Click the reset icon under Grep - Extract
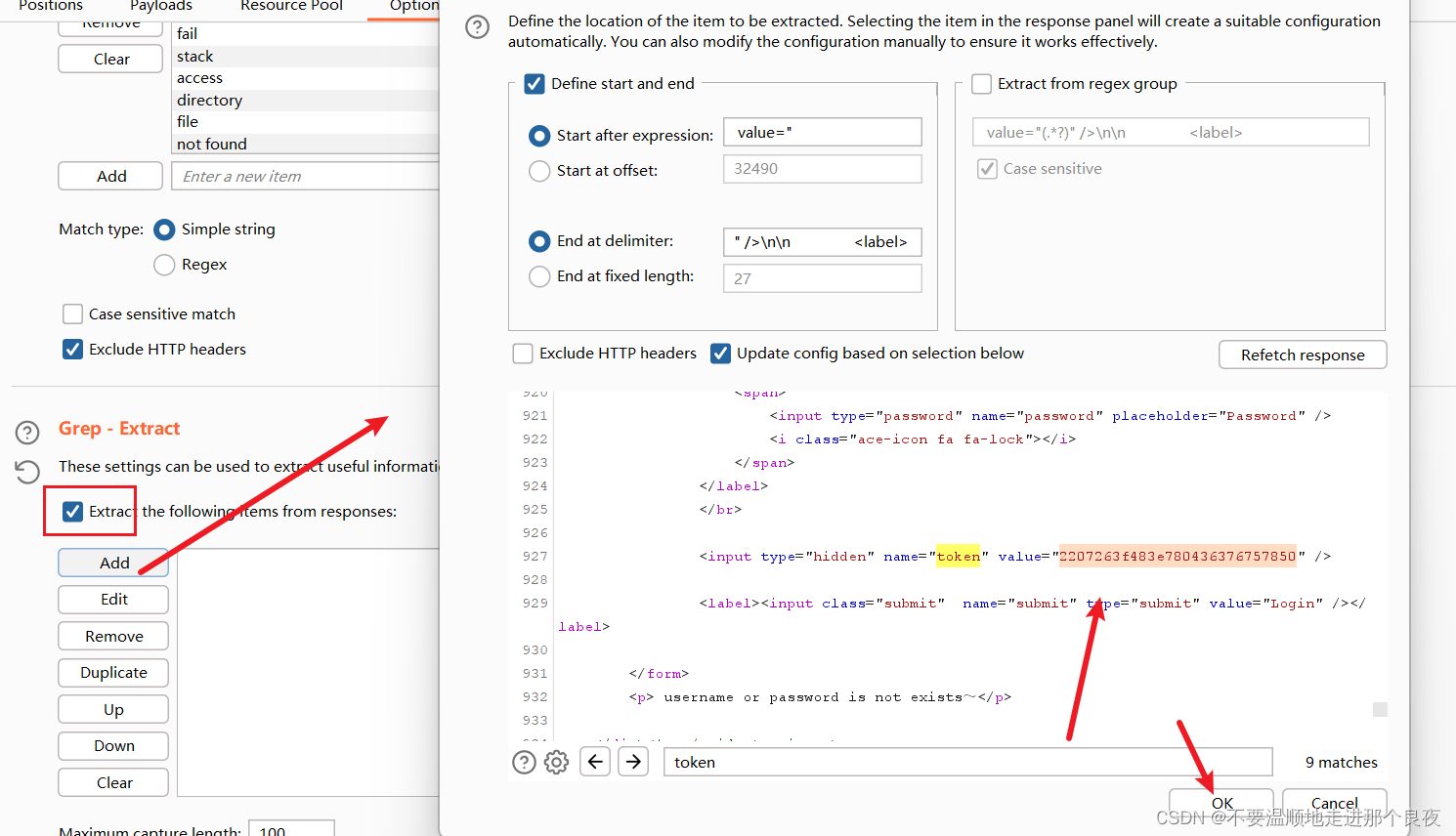Viewport: 1456px width, 836px height. coord(27,472)
